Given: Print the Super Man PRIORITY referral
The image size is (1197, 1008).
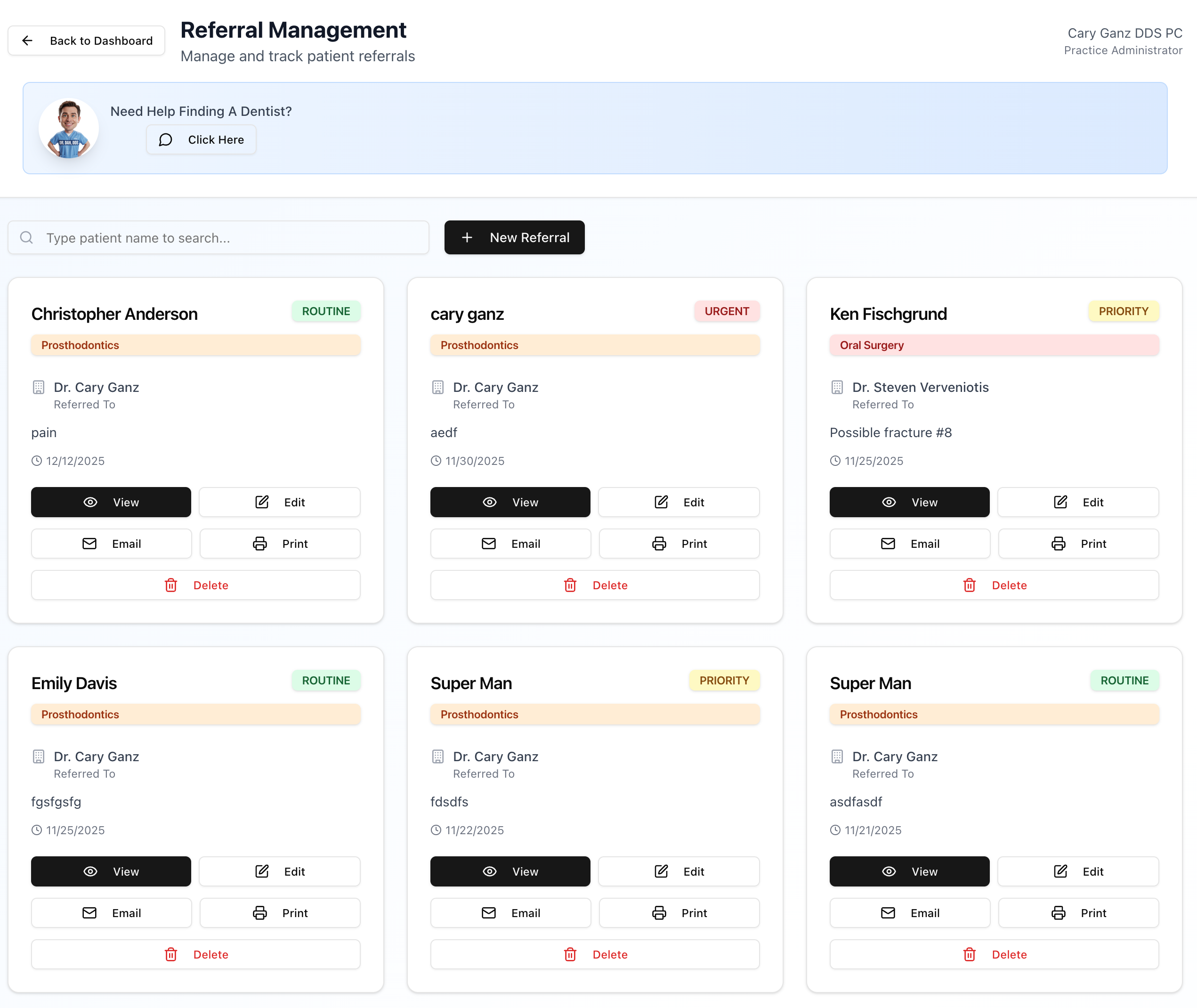Looking at the screenshot, I should coord(679,913).
